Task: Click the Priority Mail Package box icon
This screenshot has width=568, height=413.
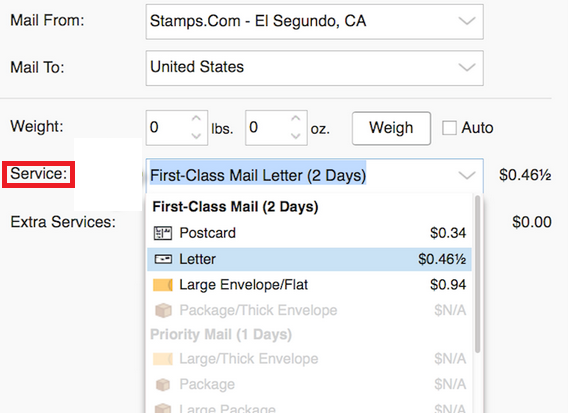Action: (x=163, y=384)
